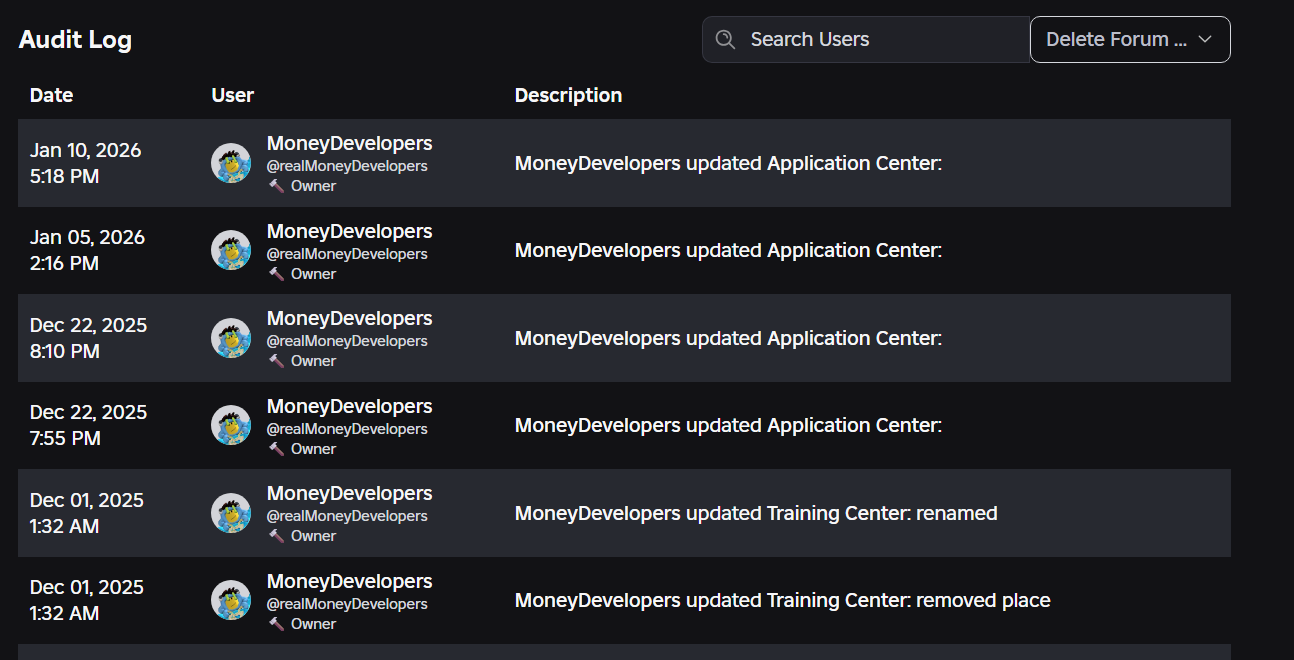The image size is (1294, 660).
Task: Click the chevron arrow on Delete Forum dropdown
Action: (x=1205, y=39)
